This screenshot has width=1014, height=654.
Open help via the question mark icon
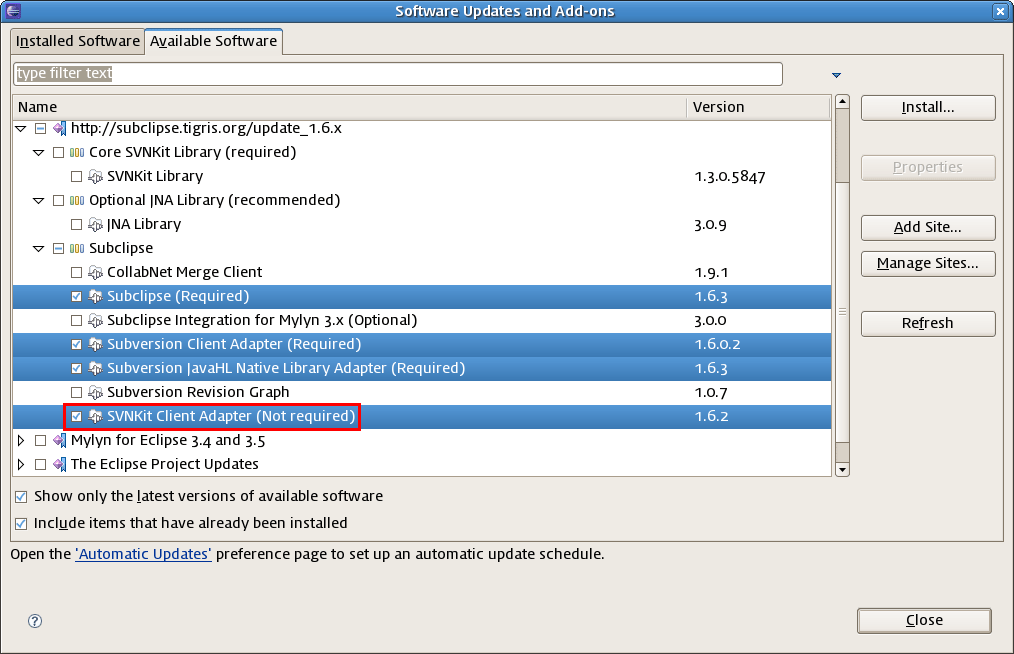click(35, 621)
